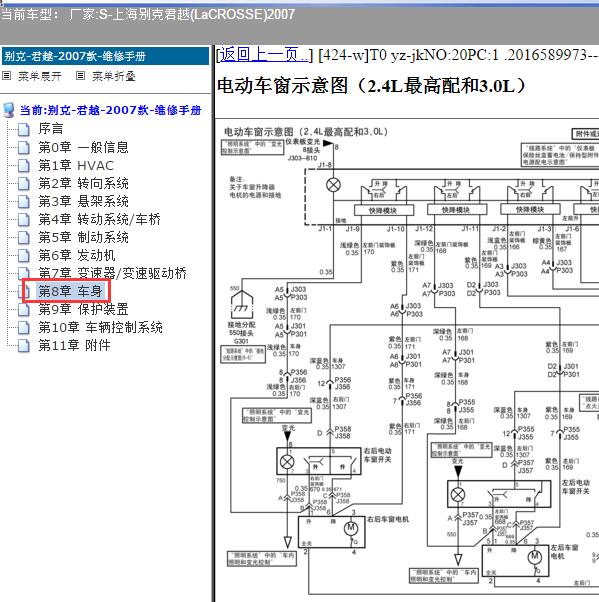Click the 右后车窗电机 label in the diagram
599x602 pixels.
tap(388, 519)
